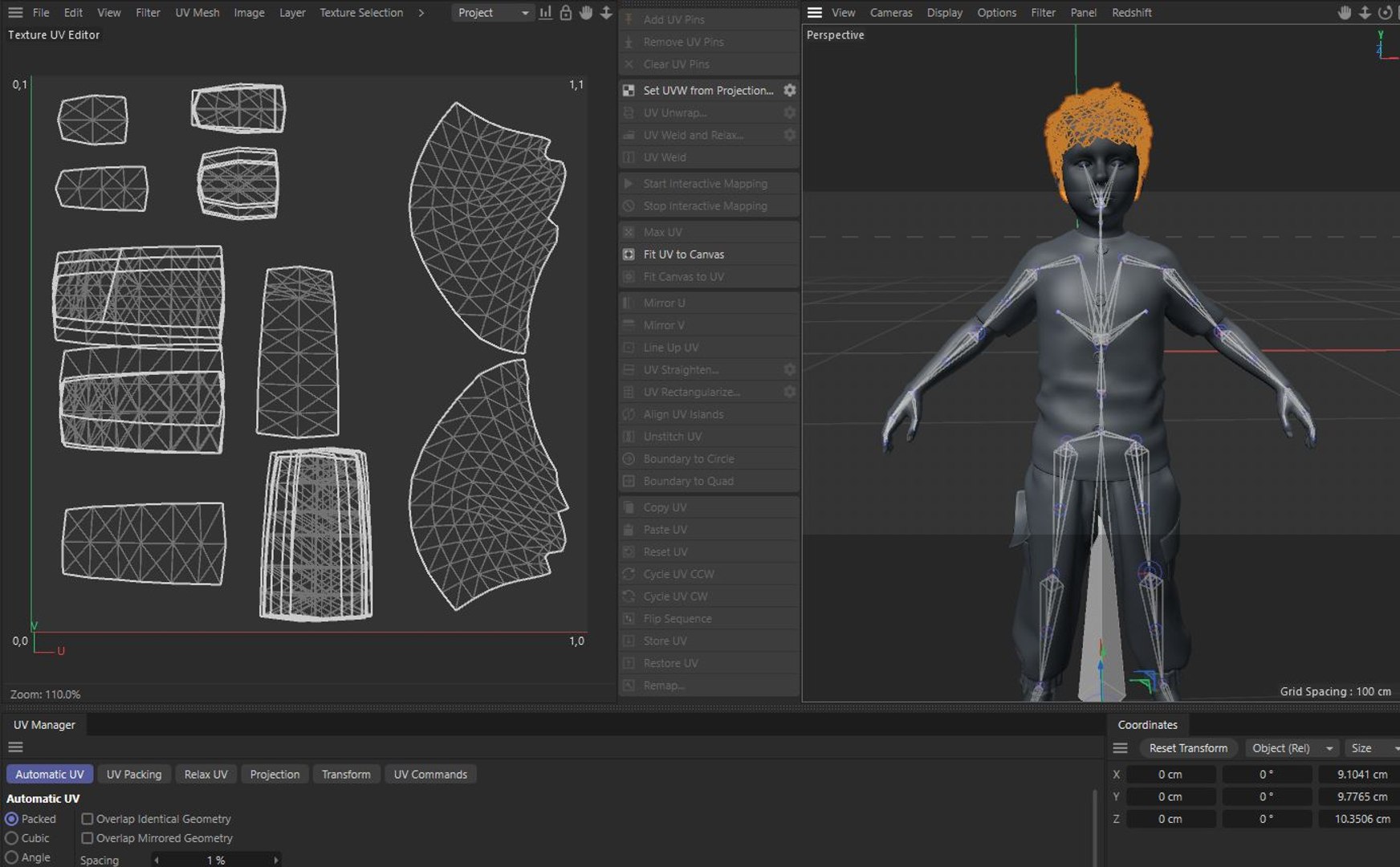
Task: Click Set UVW from Projection command
Action: coord(709,91)
